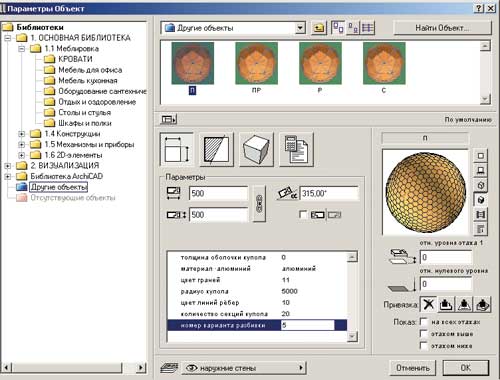This screenshot has height=380, width=500.
Task: Switch to large icons view mode
Action: (x=338, y=28)
